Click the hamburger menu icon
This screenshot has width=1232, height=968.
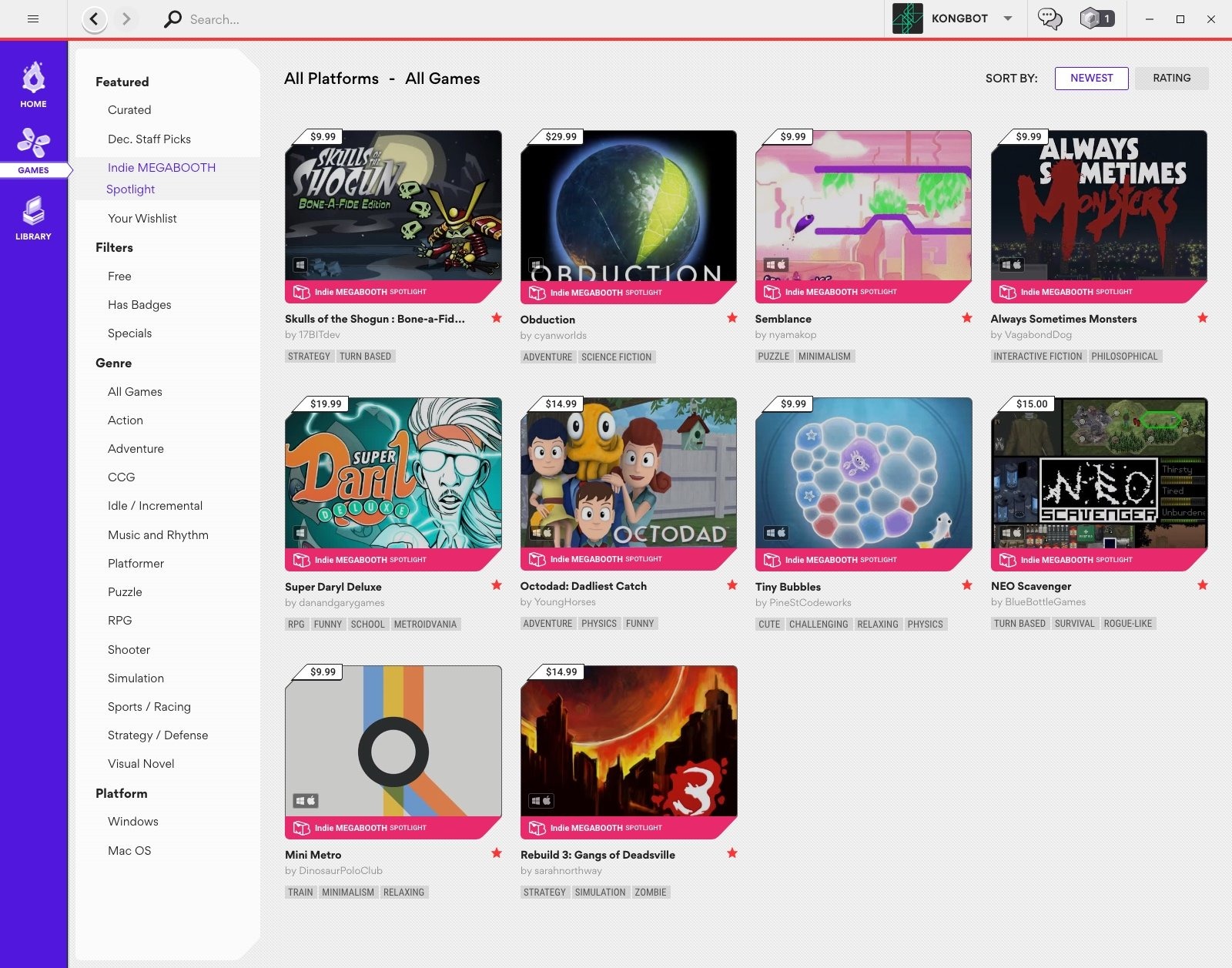tap(33, 19)
